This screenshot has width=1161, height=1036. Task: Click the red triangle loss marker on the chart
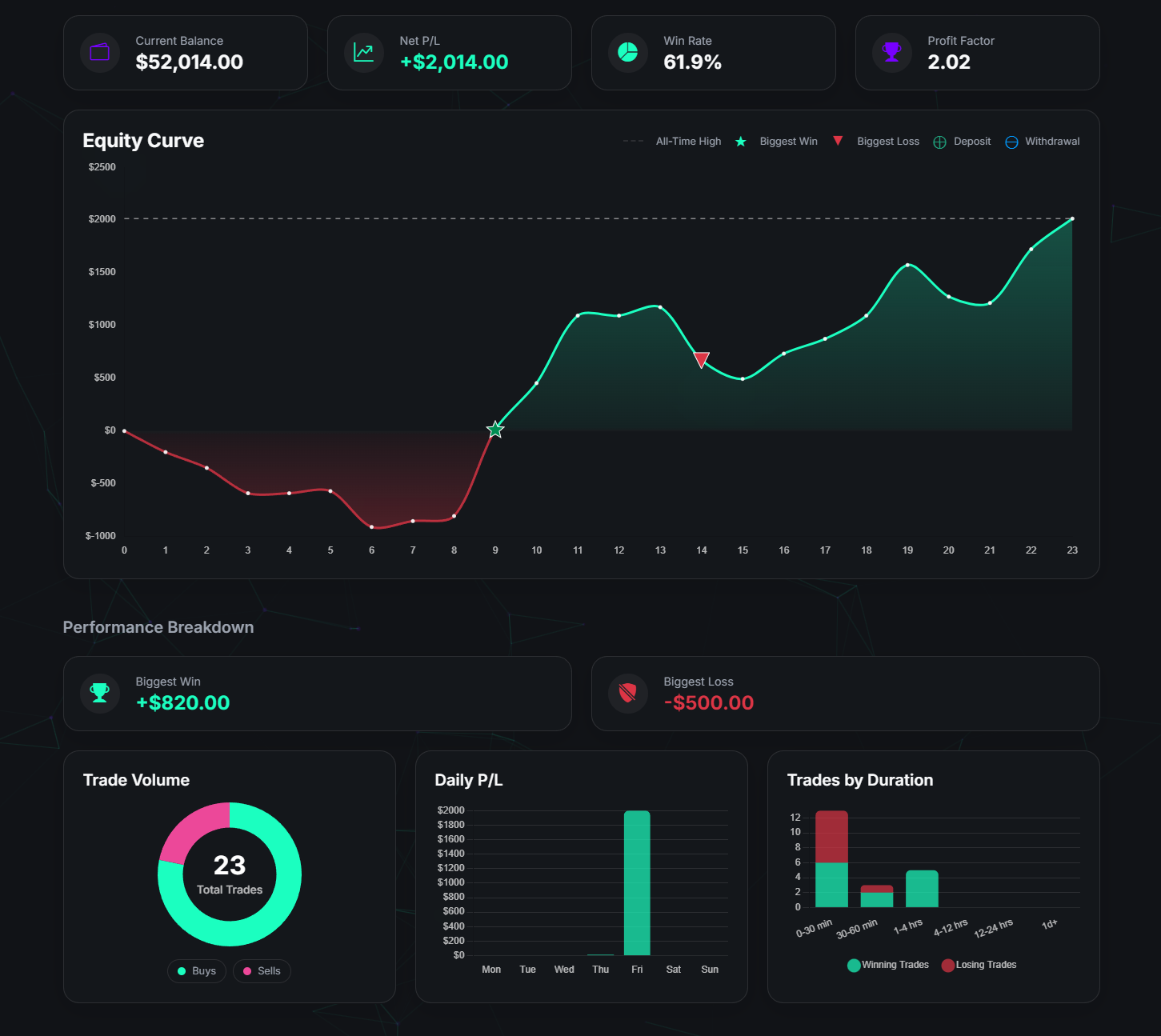702,360
